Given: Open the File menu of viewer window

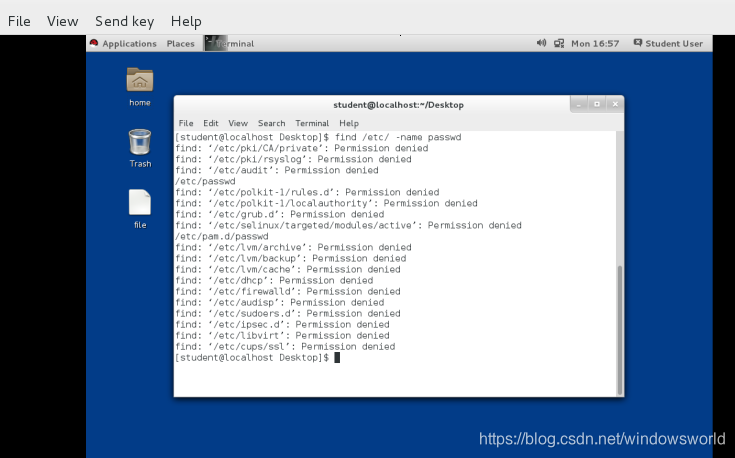Looking at the screenshot, I should (19, 21).
